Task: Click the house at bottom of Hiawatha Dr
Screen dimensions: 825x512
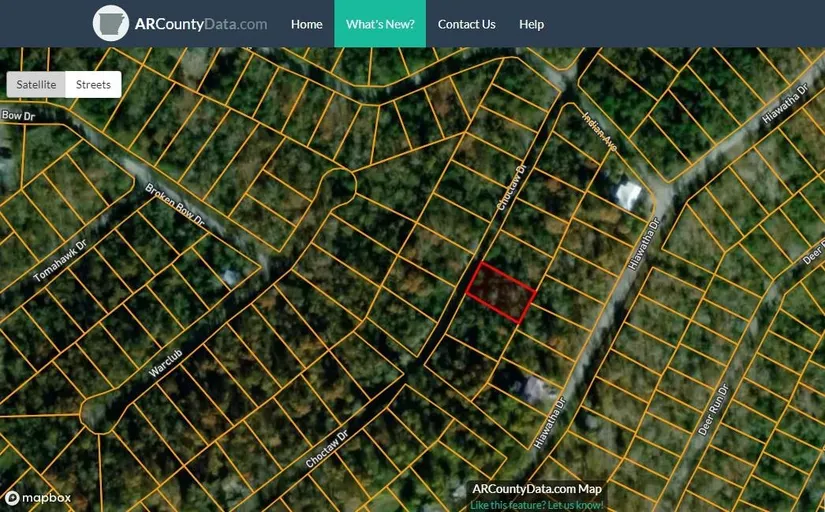Action: tap(534, 387)
